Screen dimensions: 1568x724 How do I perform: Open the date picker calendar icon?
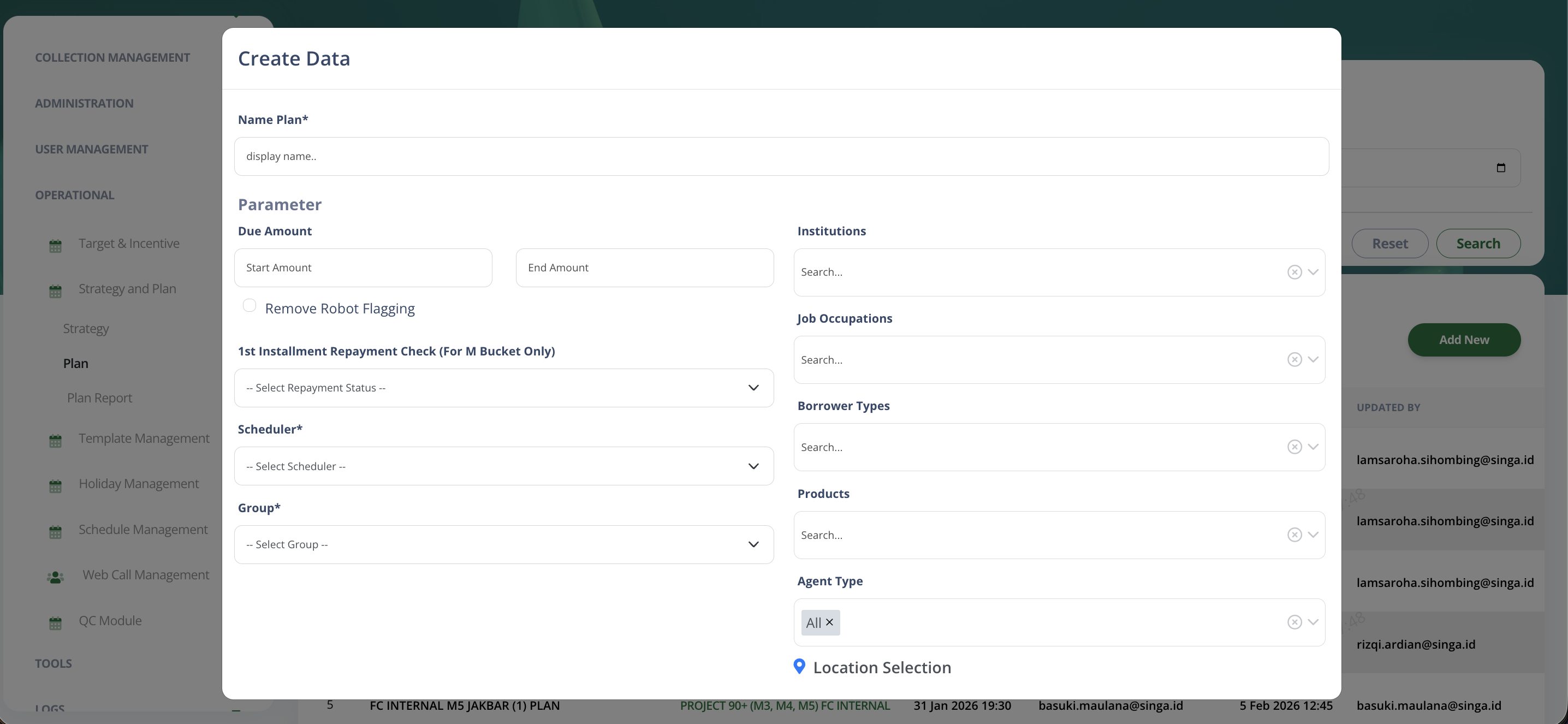[x=1500, y=168]
